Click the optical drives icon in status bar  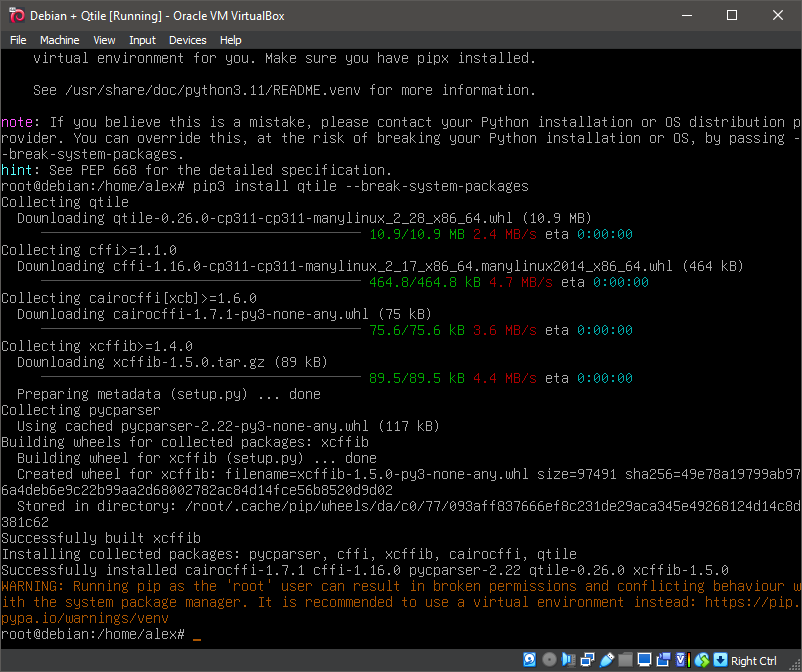pos(549,660)
